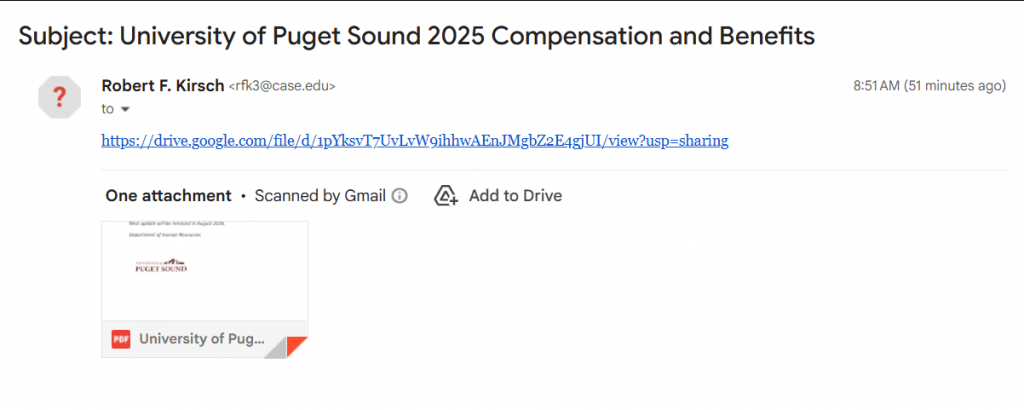1024x410 pixels.
Task: Click the 'Add to Drive' text button
Action: (515, 196)
